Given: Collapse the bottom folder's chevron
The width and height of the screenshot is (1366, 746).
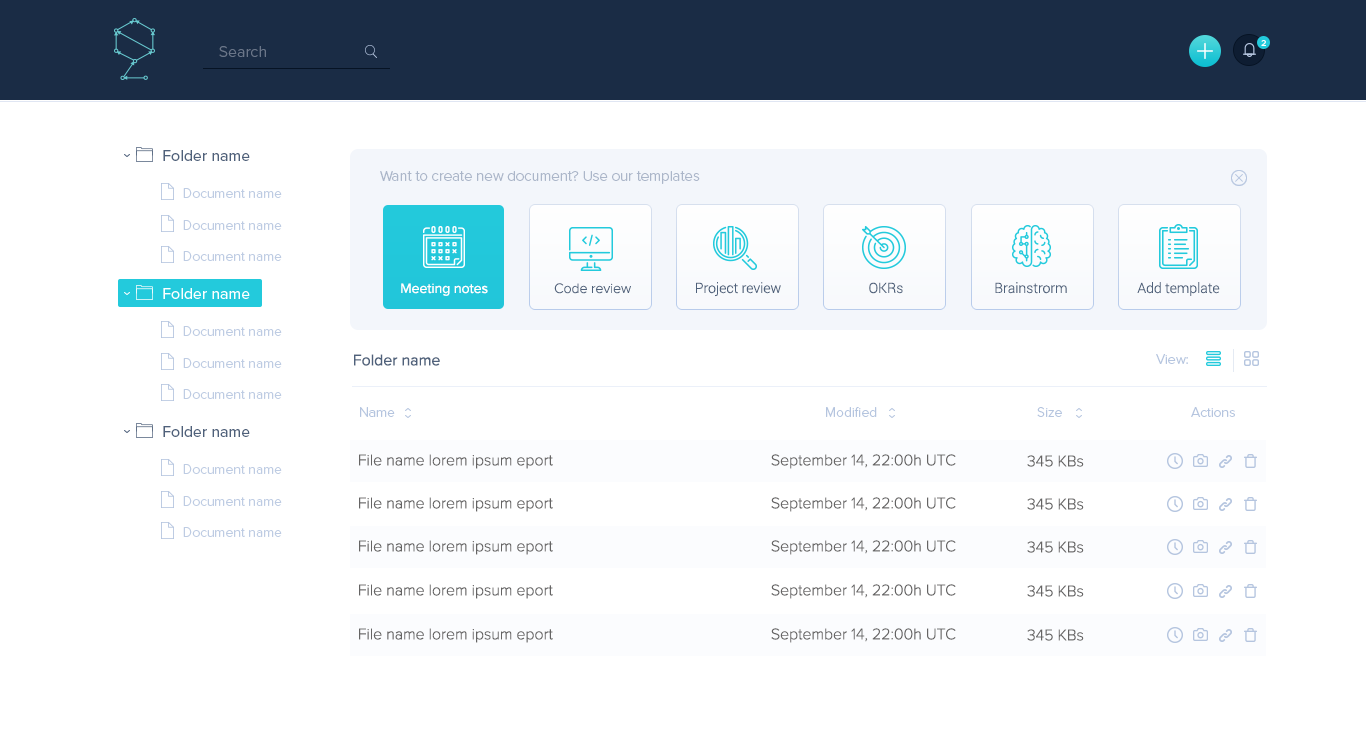Looking at the screenshot, I should 127,432.
